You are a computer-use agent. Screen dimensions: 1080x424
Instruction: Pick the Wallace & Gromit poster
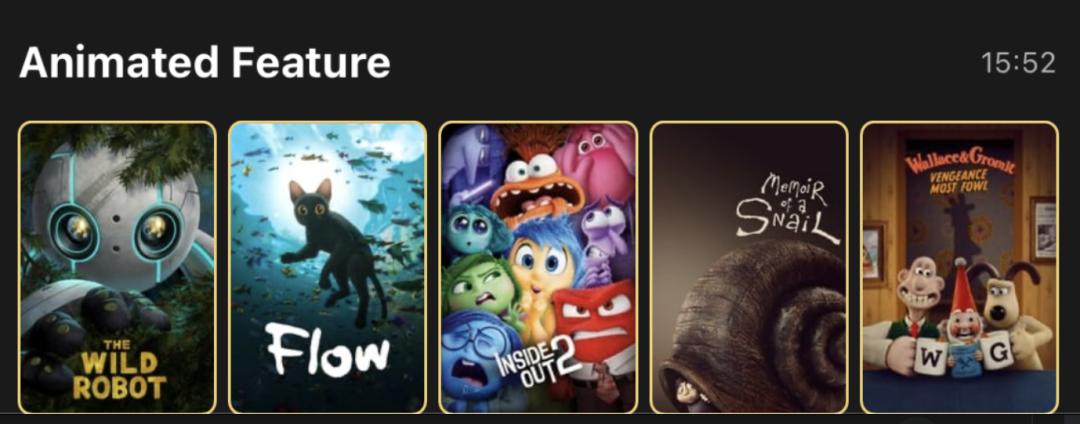click(x=959, y=267)
